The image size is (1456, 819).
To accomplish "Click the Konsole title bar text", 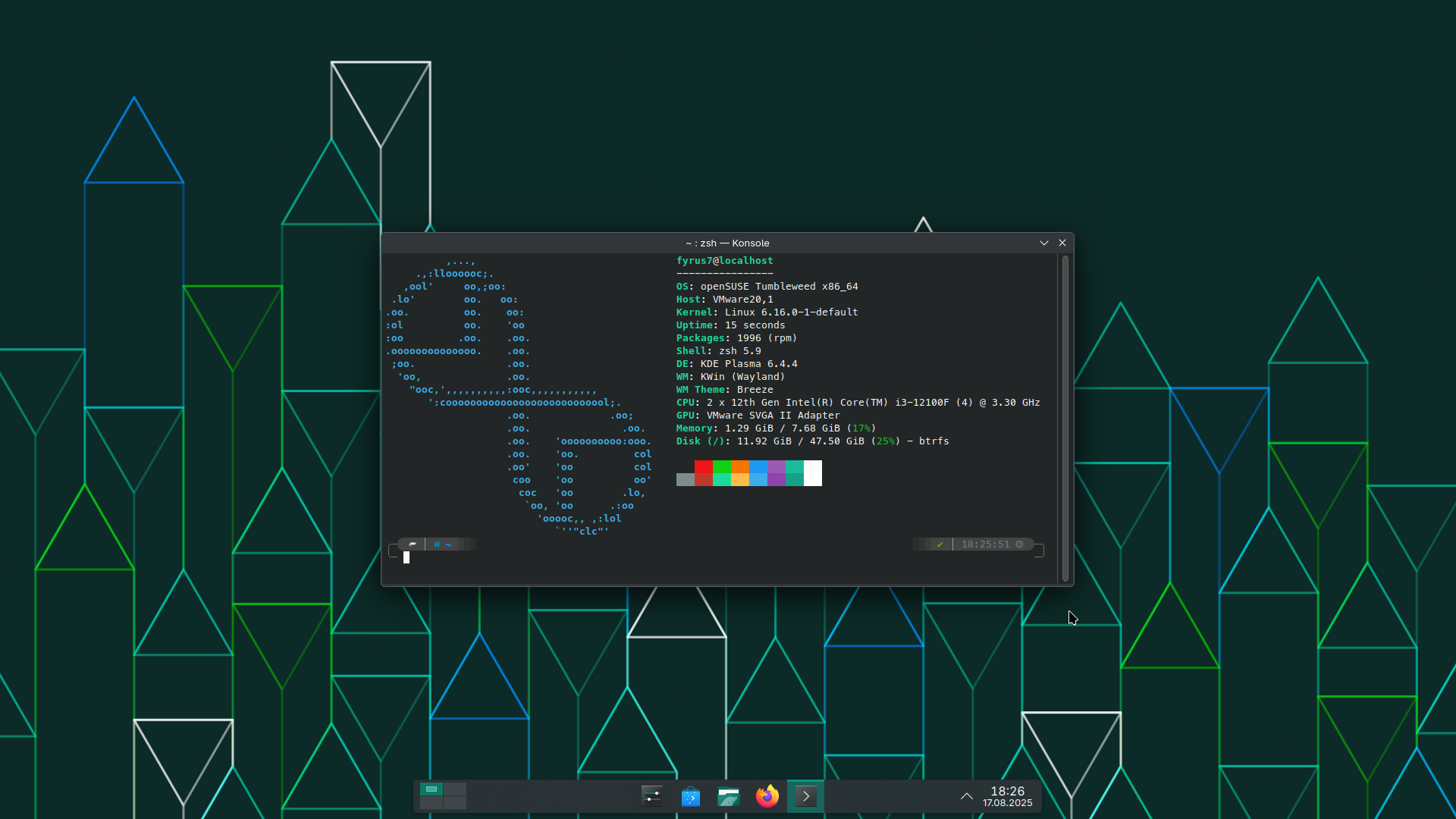I will tap(727, 243).
